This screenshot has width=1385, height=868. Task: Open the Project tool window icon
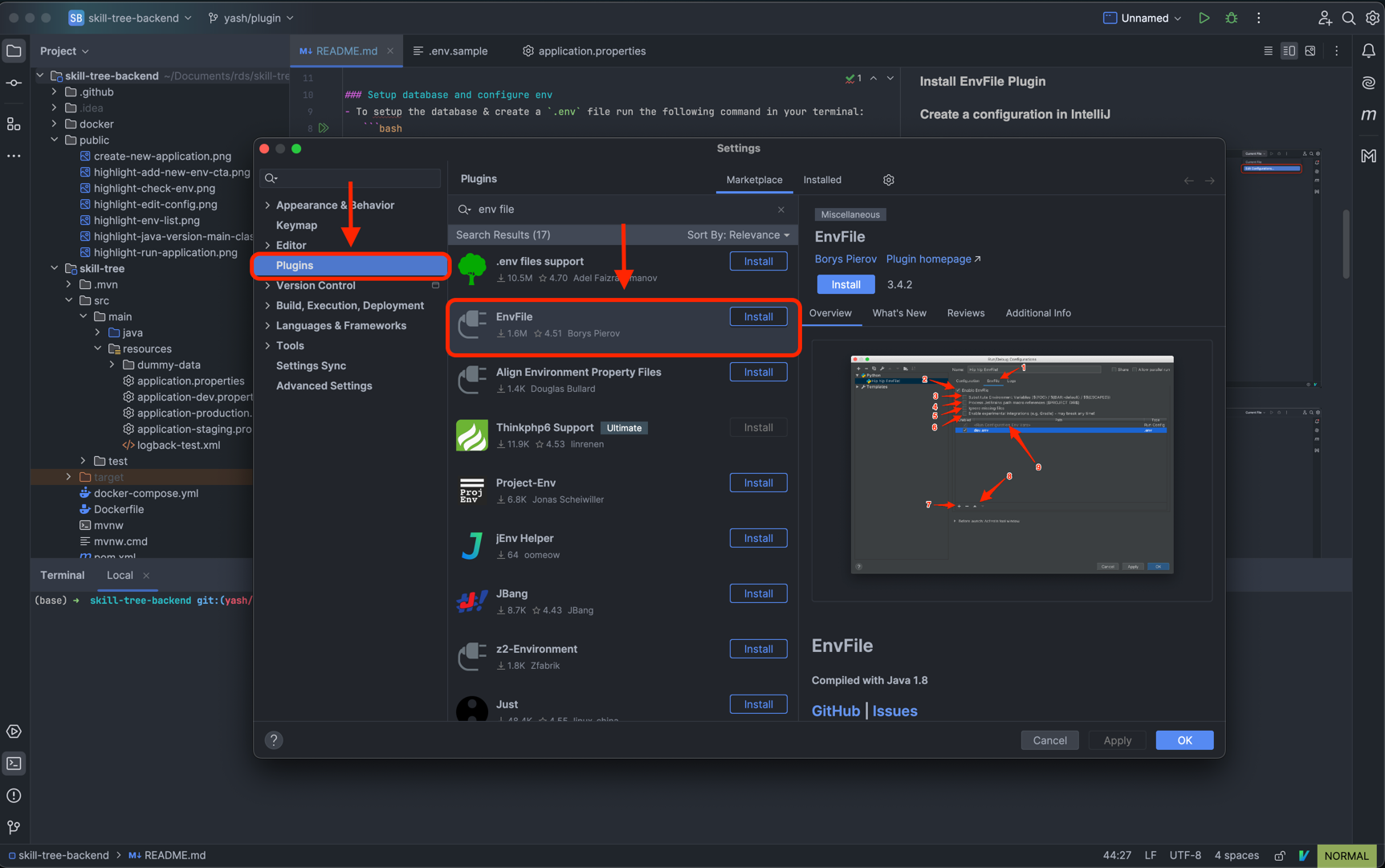click(x=14, y=51)
